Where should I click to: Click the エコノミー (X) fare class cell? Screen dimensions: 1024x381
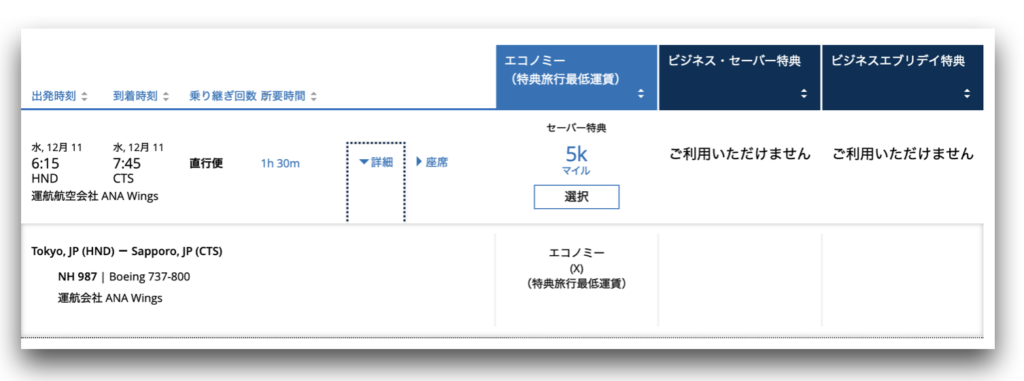pos(577,268)
